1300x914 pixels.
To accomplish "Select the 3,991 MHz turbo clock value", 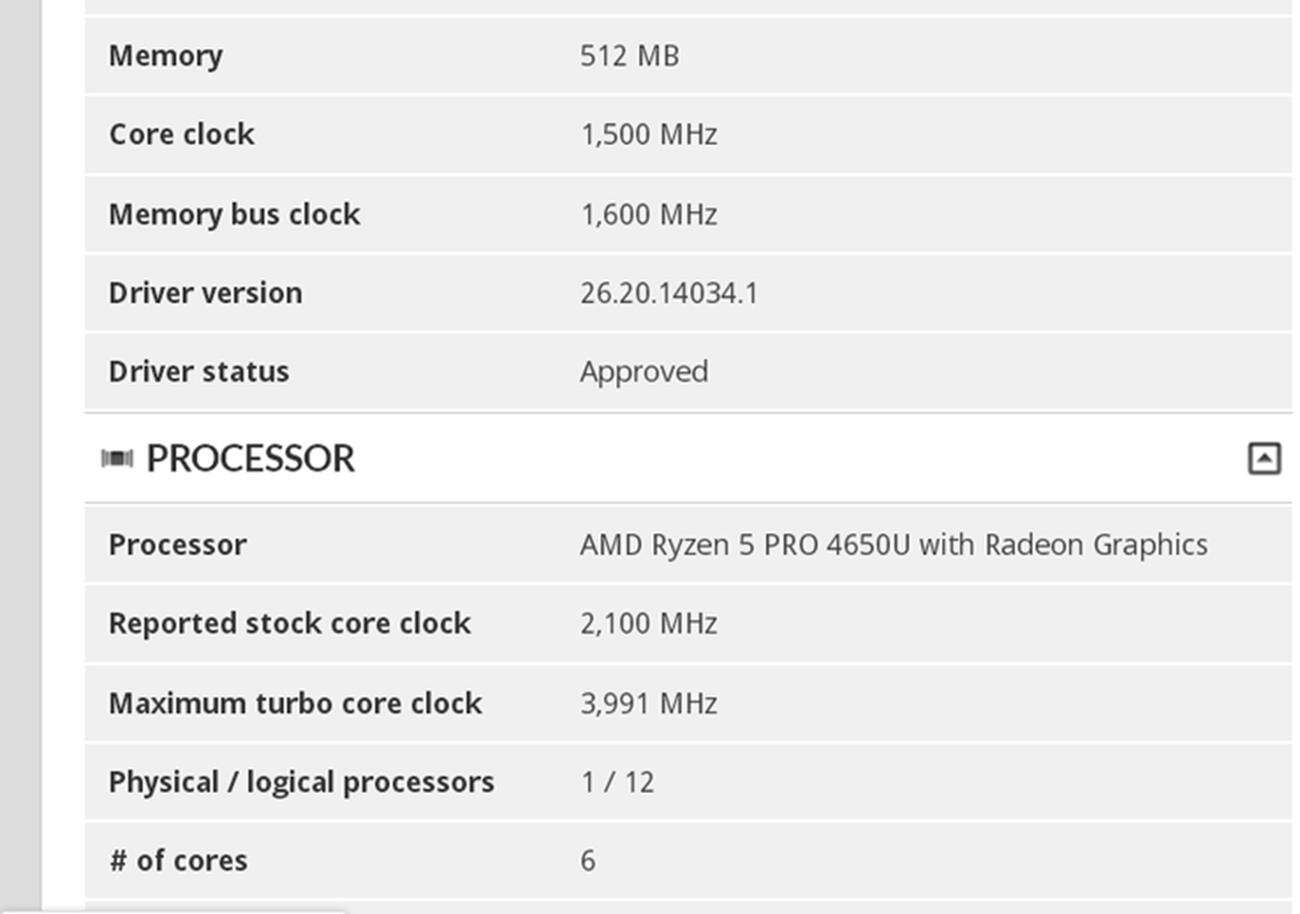I will click(648, 703).
